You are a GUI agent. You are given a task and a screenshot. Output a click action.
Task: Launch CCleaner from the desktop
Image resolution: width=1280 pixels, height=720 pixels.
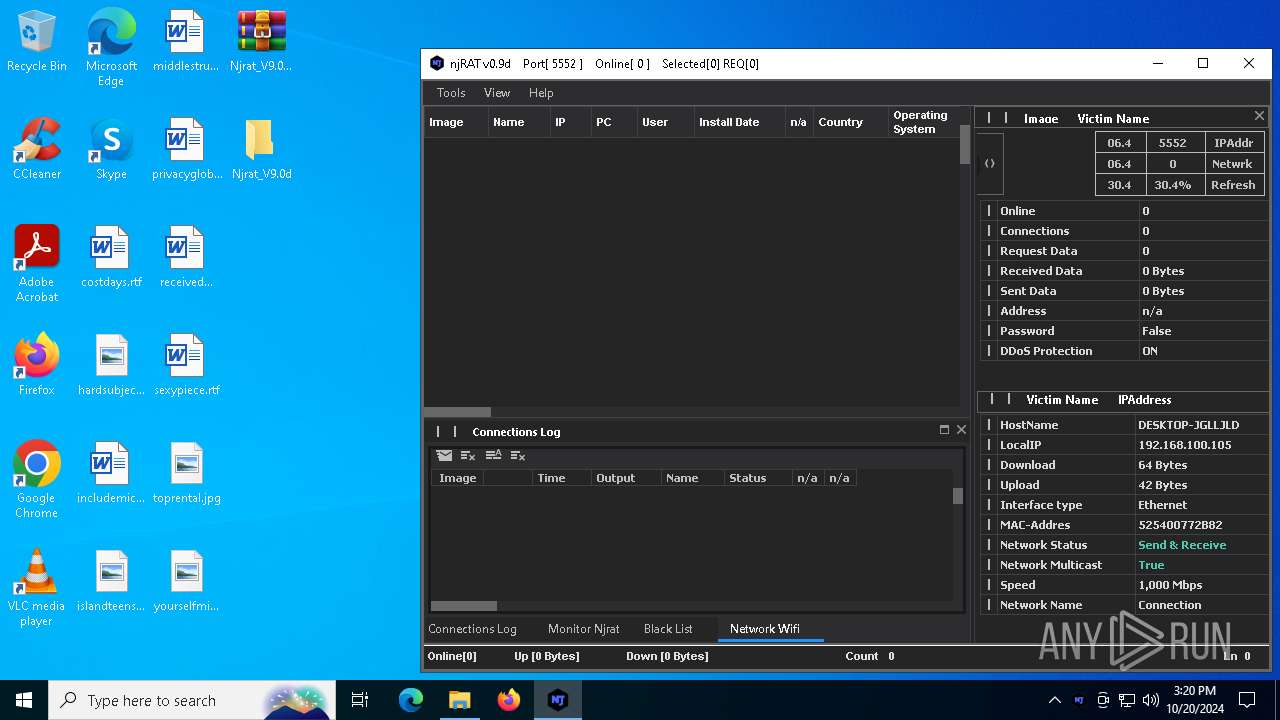[37, 150]
